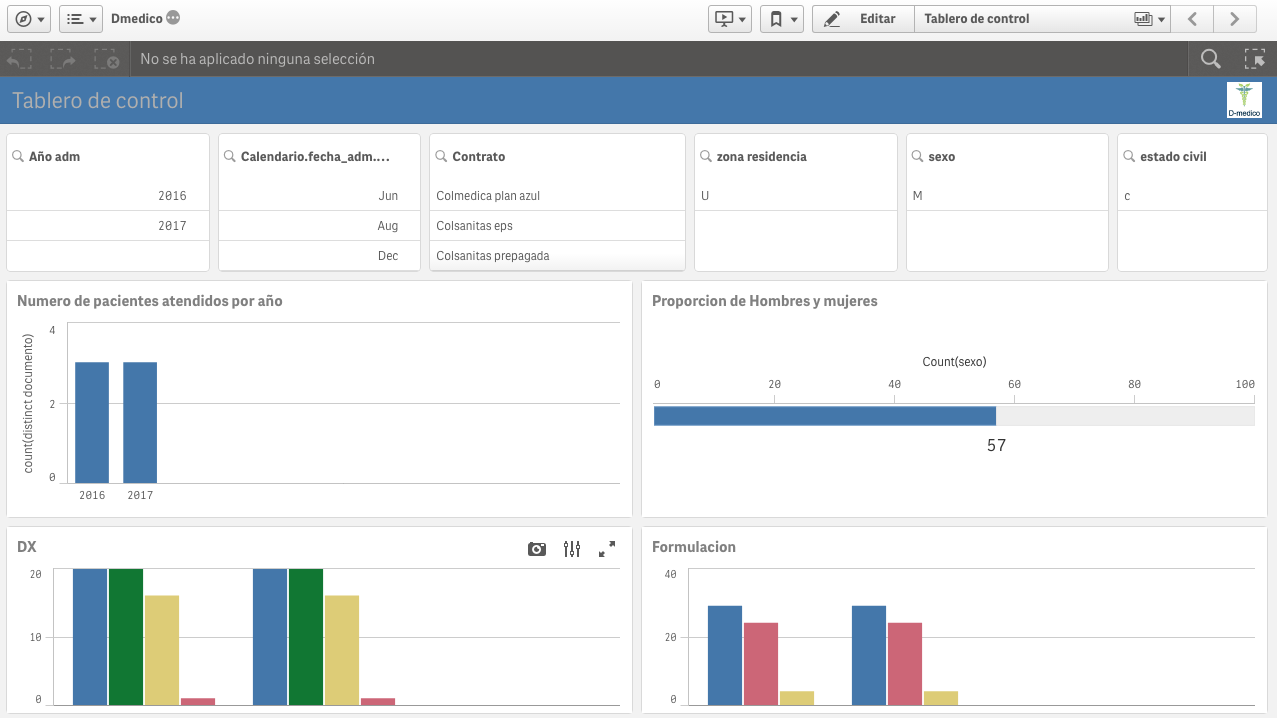Click the first blue bar in Formulacion chart
1277x718 pixels.
(725, 655)
